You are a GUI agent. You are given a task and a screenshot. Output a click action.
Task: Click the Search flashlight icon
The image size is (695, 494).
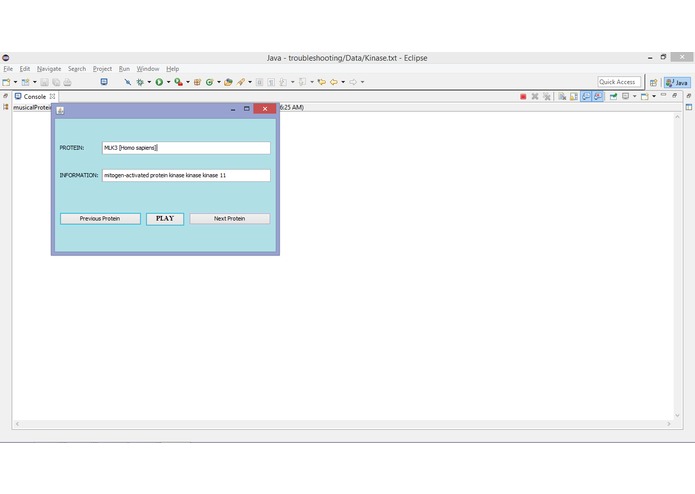[241, 82]
